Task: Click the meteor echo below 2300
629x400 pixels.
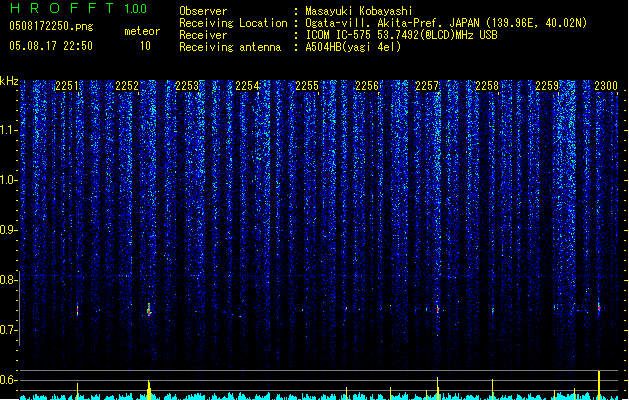Action: point(599,307)
